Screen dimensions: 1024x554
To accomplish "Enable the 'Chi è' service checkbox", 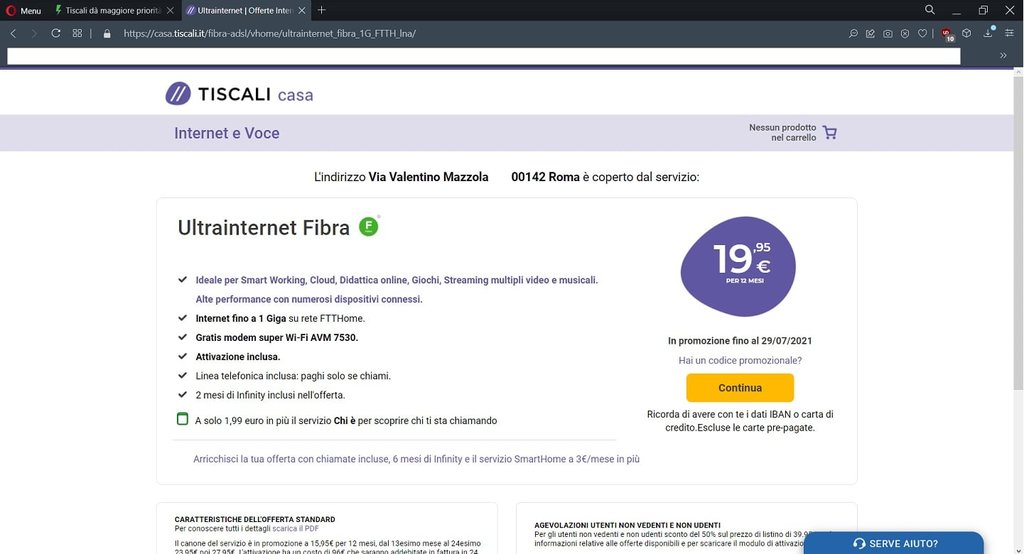I will click(182, 419).
